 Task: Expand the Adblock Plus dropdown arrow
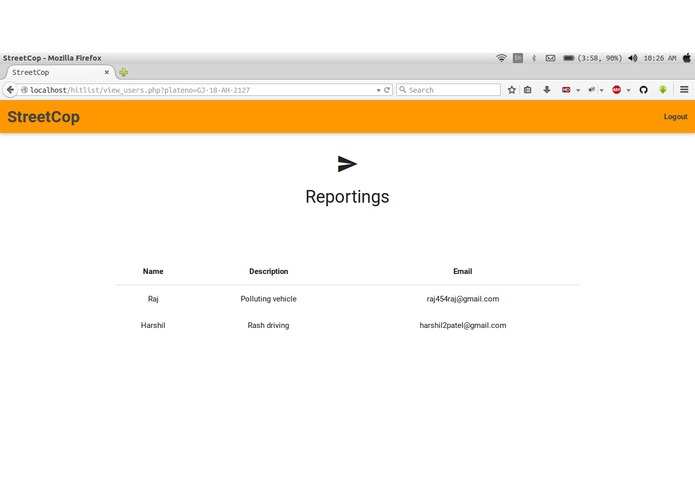628,90
